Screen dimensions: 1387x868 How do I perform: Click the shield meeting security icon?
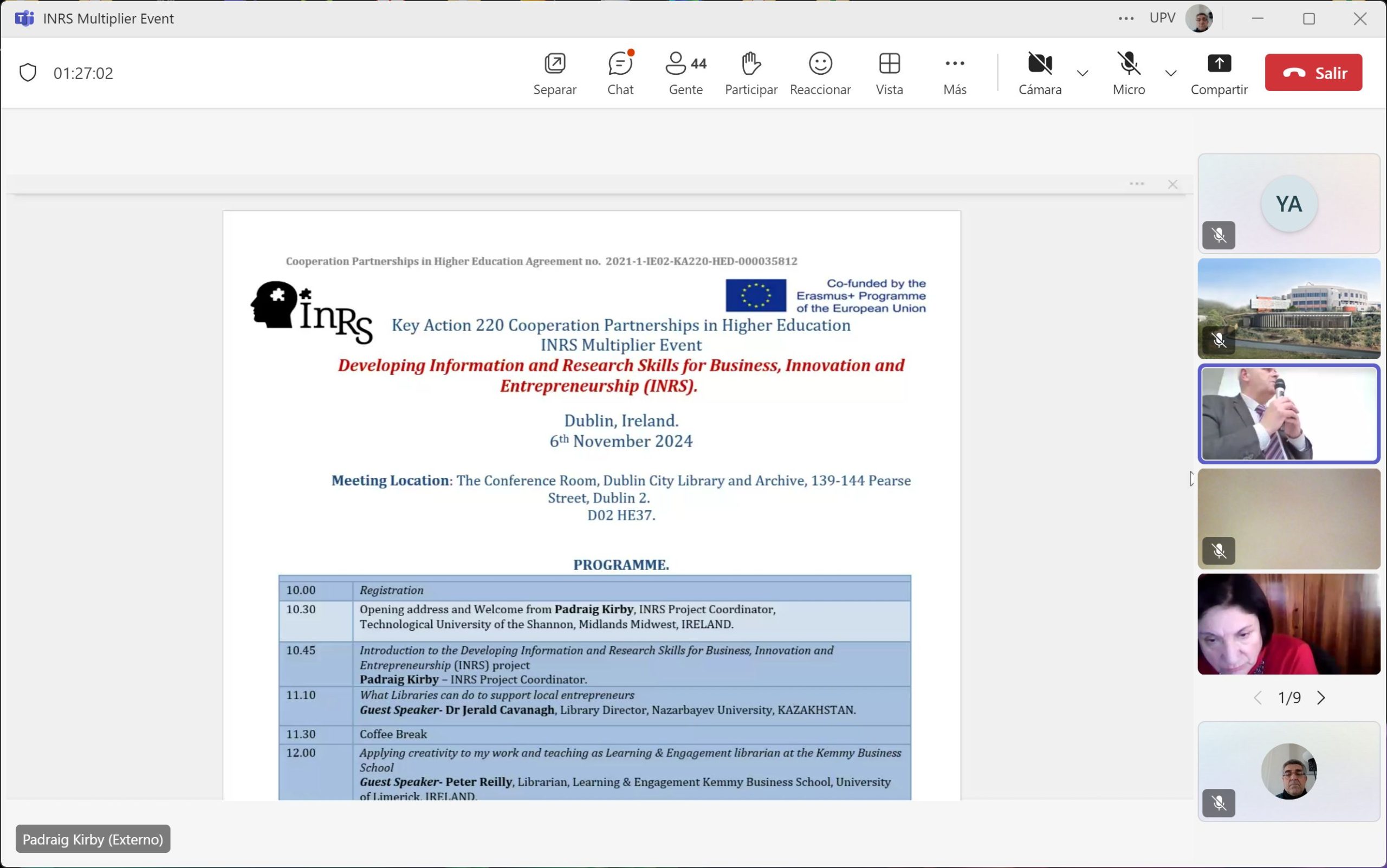28,73
